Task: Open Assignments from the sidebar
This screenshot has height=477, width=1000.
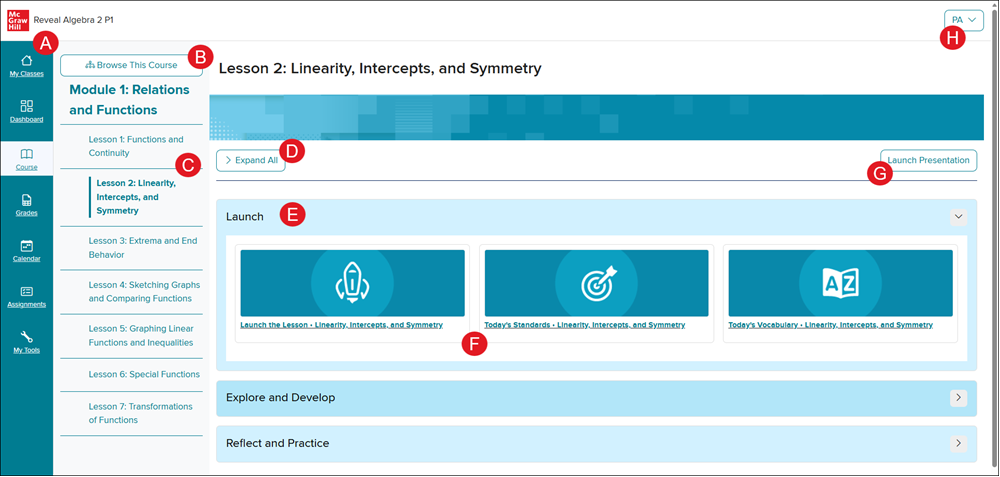Action: [x=26, y=297]
